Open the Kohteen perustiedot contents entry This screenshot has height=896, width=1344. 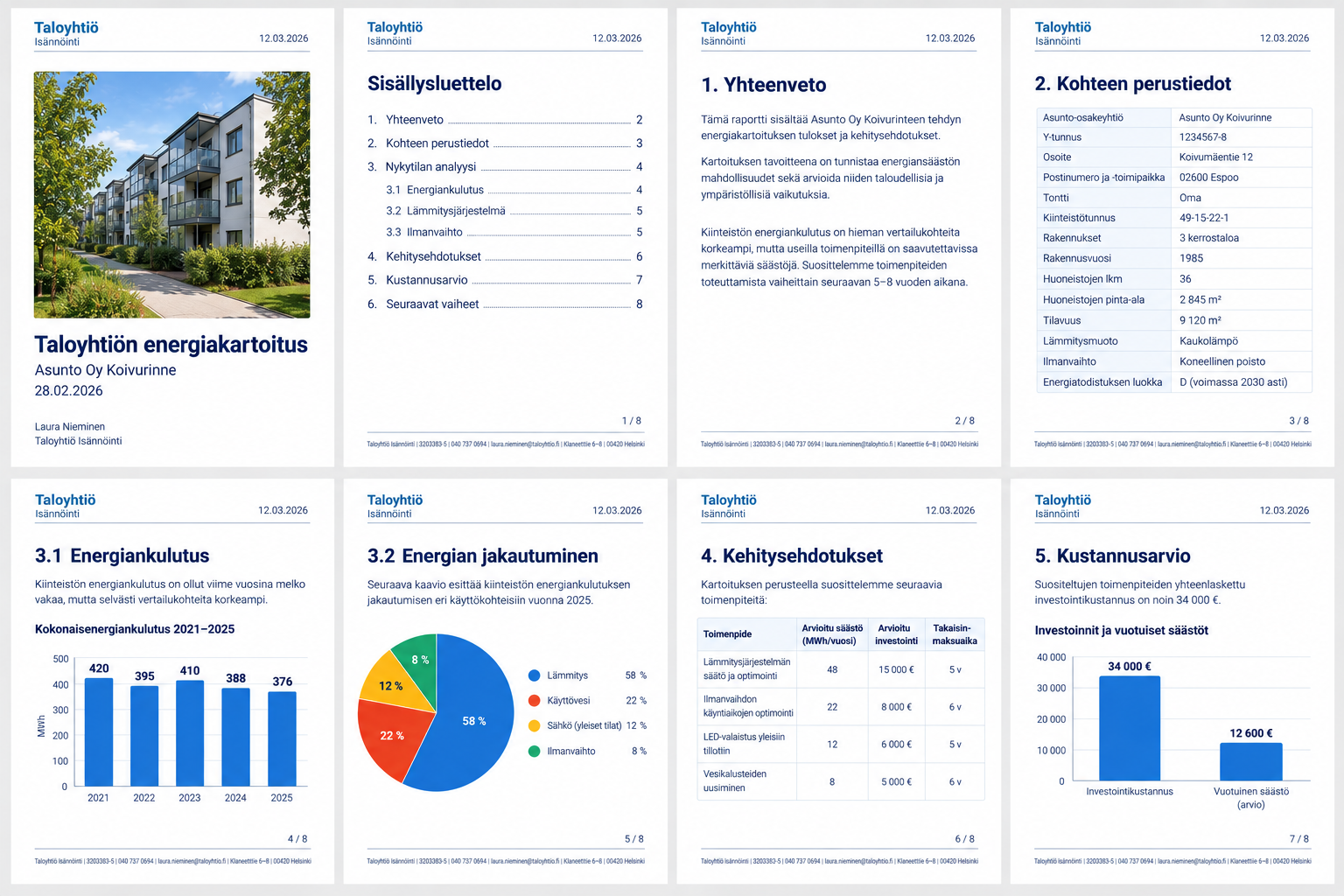[505, 143]
